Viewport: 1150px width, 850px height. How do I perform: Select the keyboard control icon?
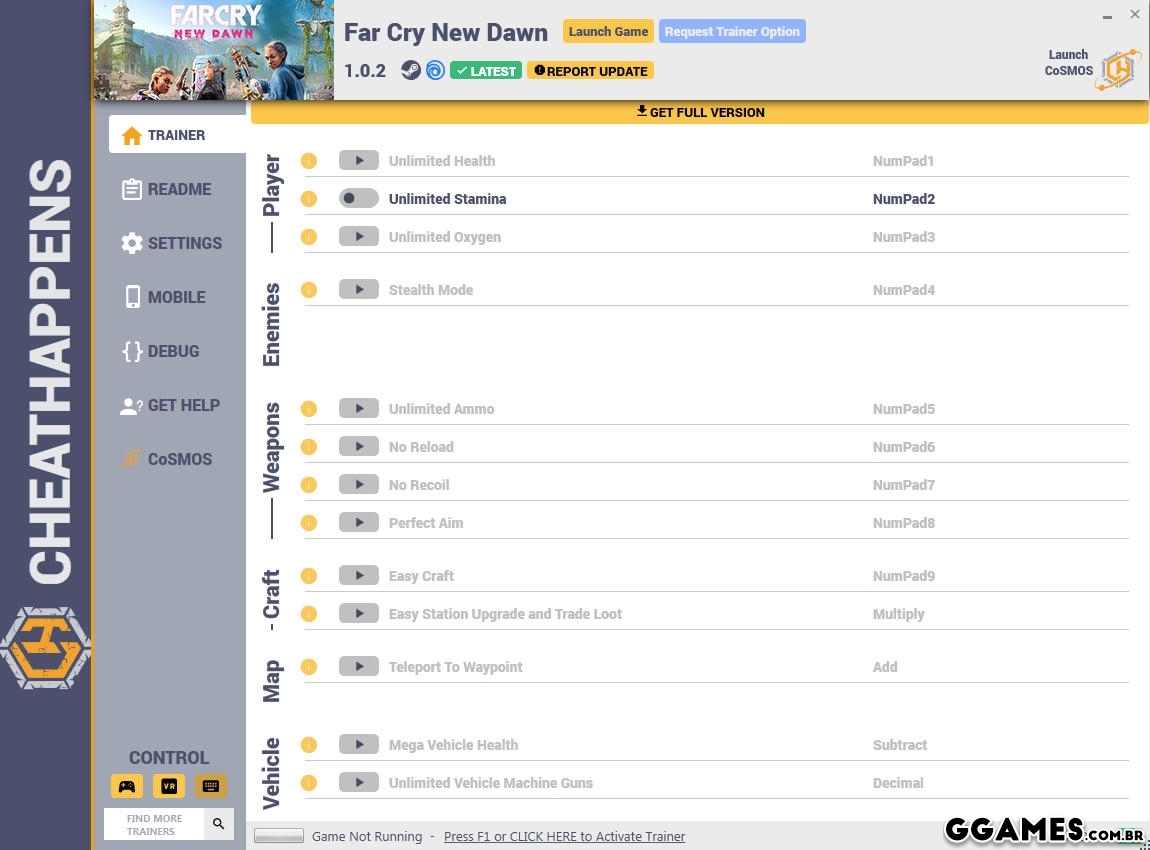pos(210,786)
